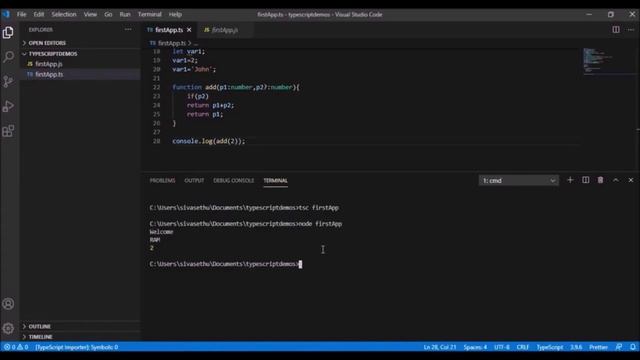Open the Manage gear icon
Screen dimensions: 640x360
[8, 328]
